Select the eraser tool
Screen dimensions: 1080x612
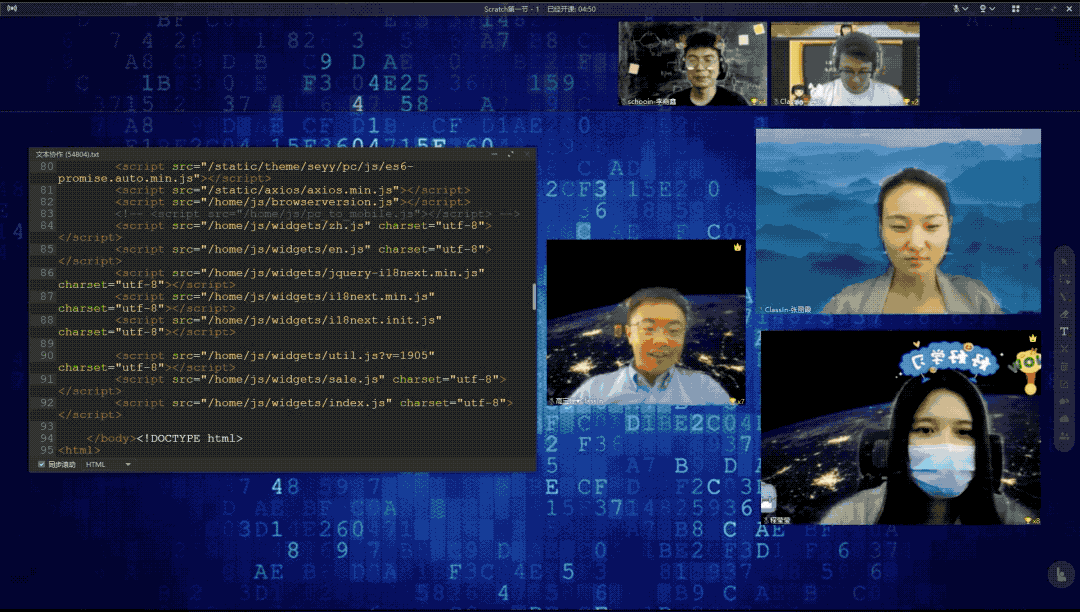click(1064, 314)
